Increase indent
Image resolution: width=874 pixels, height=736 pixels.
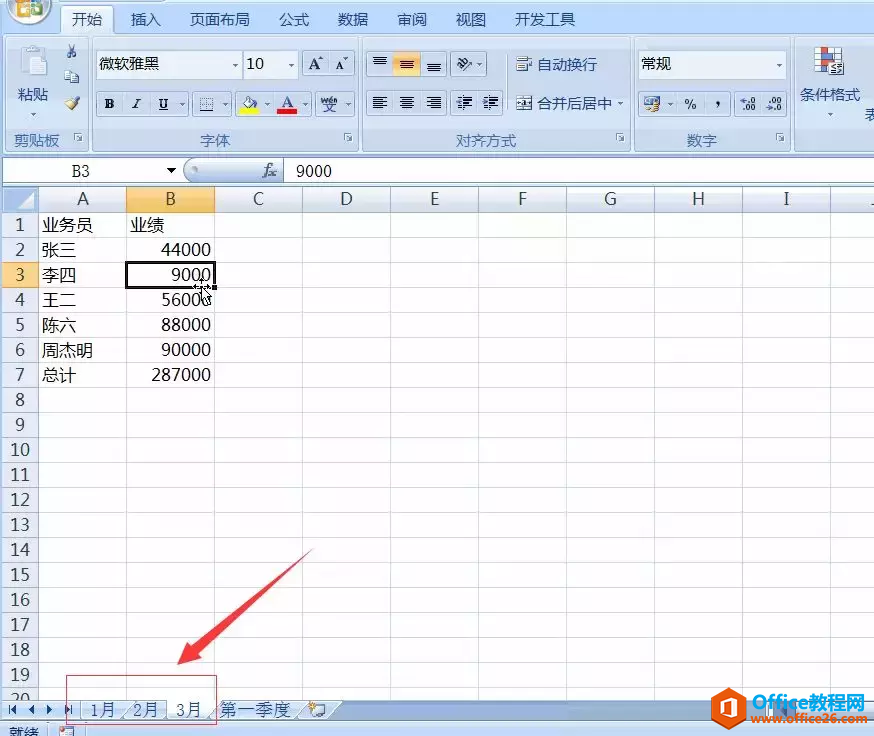click(490, 103)
